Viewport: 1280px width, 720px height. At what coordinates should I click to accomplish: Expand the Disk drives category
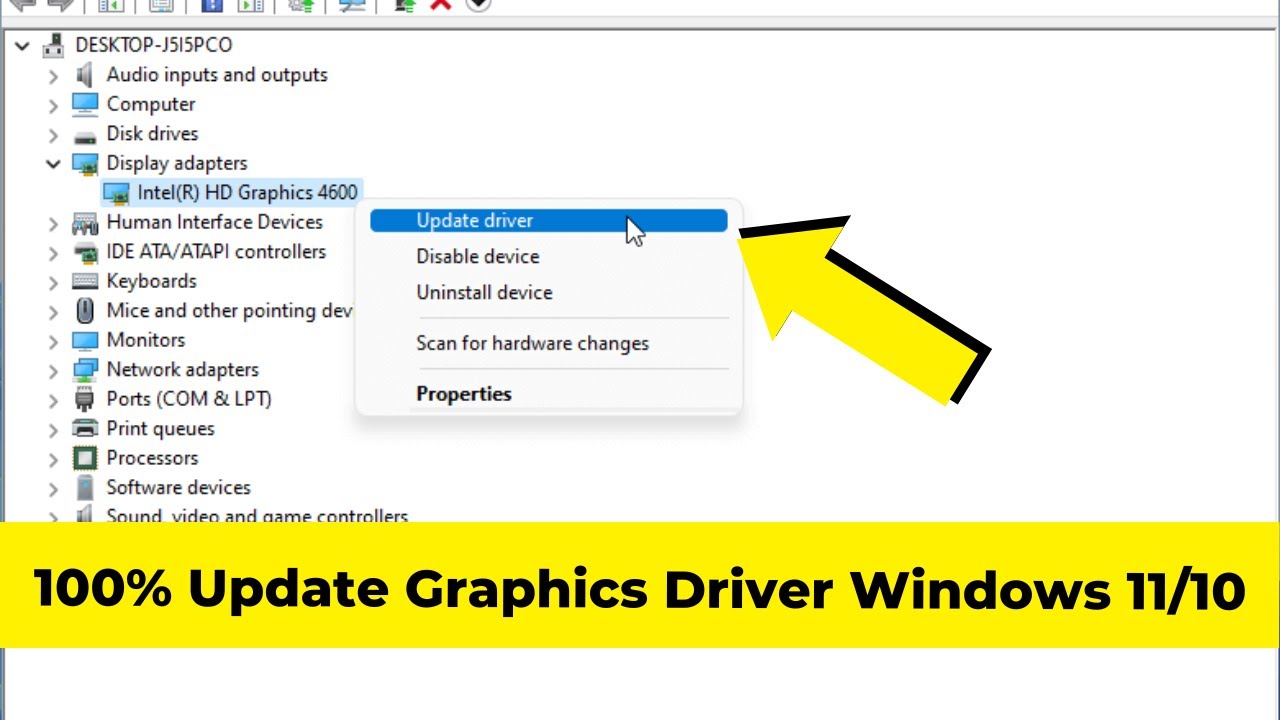[x=54, y=134]
